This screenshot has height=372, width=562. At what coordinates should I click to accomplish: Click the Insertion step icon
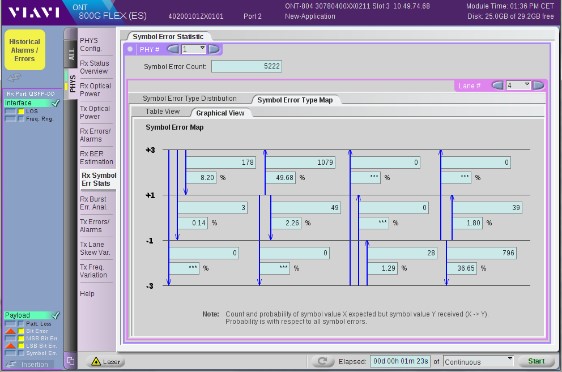tap(11, 364)
